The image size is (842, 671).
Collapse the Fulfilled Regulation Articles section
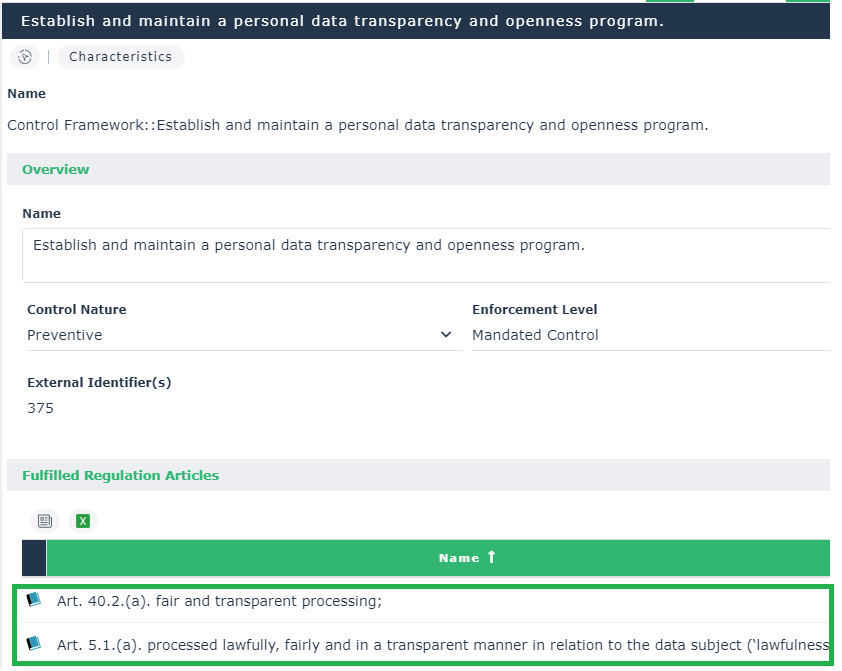click(120, 476)
